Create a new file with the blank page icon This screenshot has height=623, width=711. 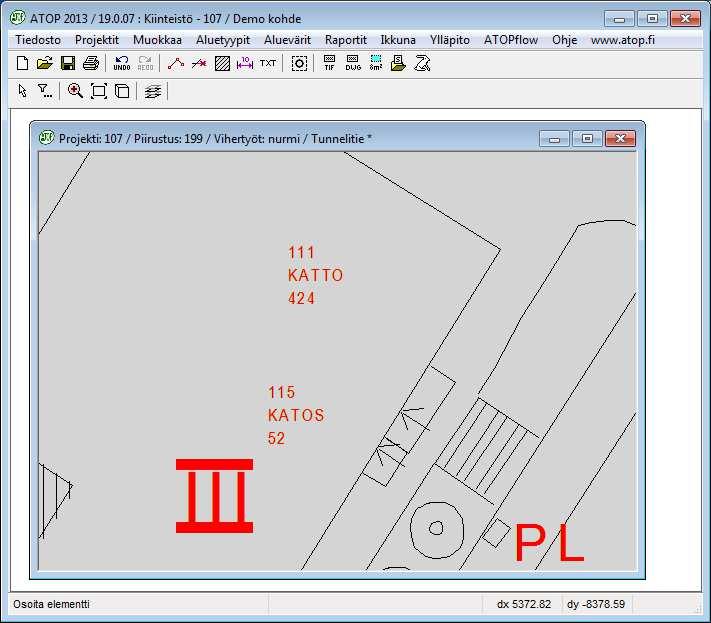22,63
